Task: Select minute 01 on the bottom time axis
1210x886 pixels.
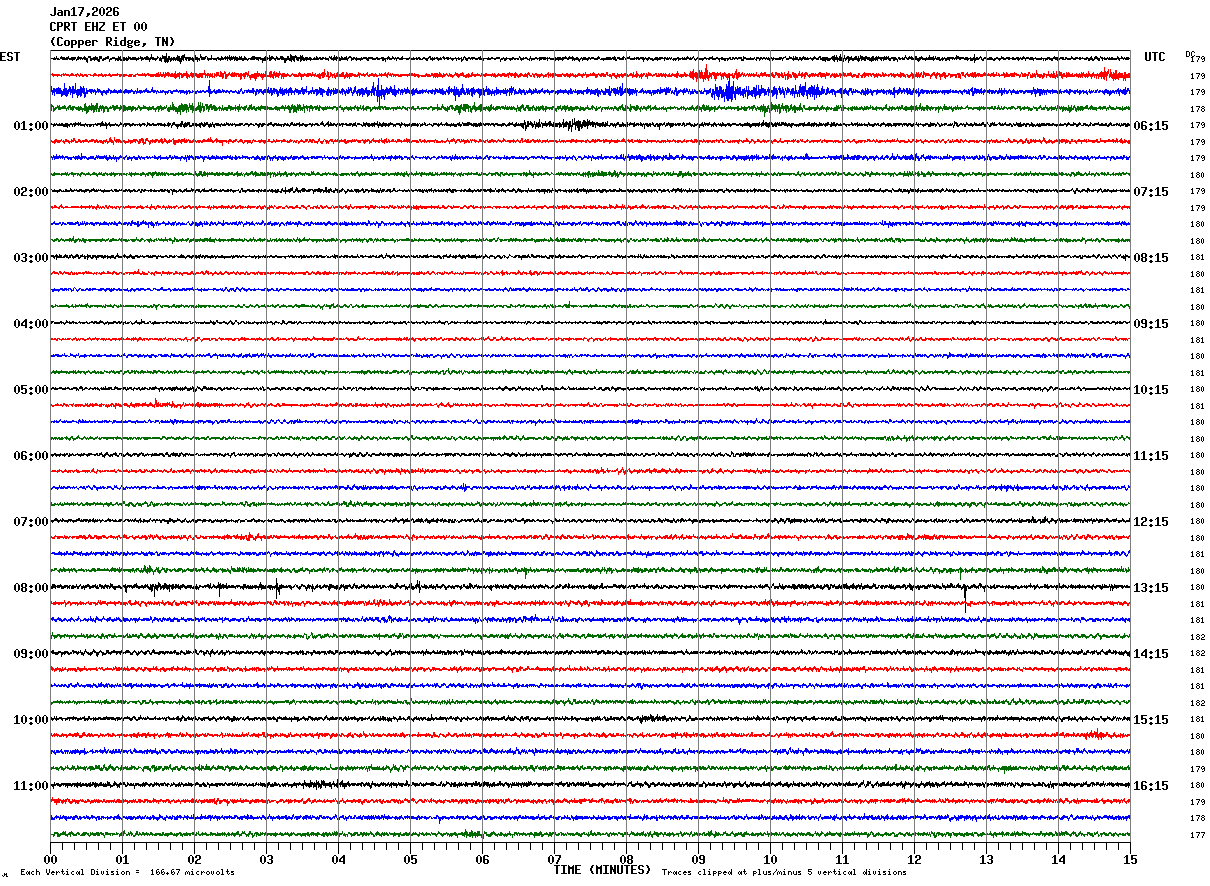Action: (x=122, y=859)
